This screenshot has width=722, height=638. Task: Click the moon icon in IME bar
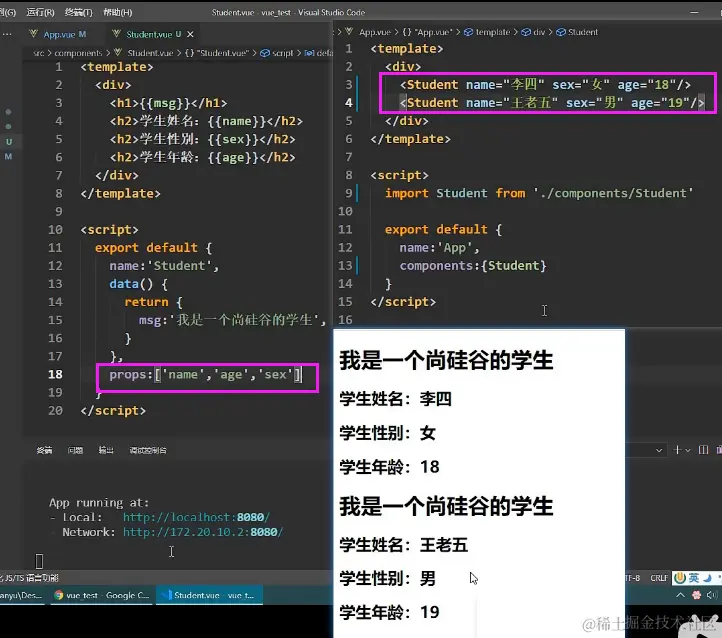pyautogui.click(x=707, y=578)
